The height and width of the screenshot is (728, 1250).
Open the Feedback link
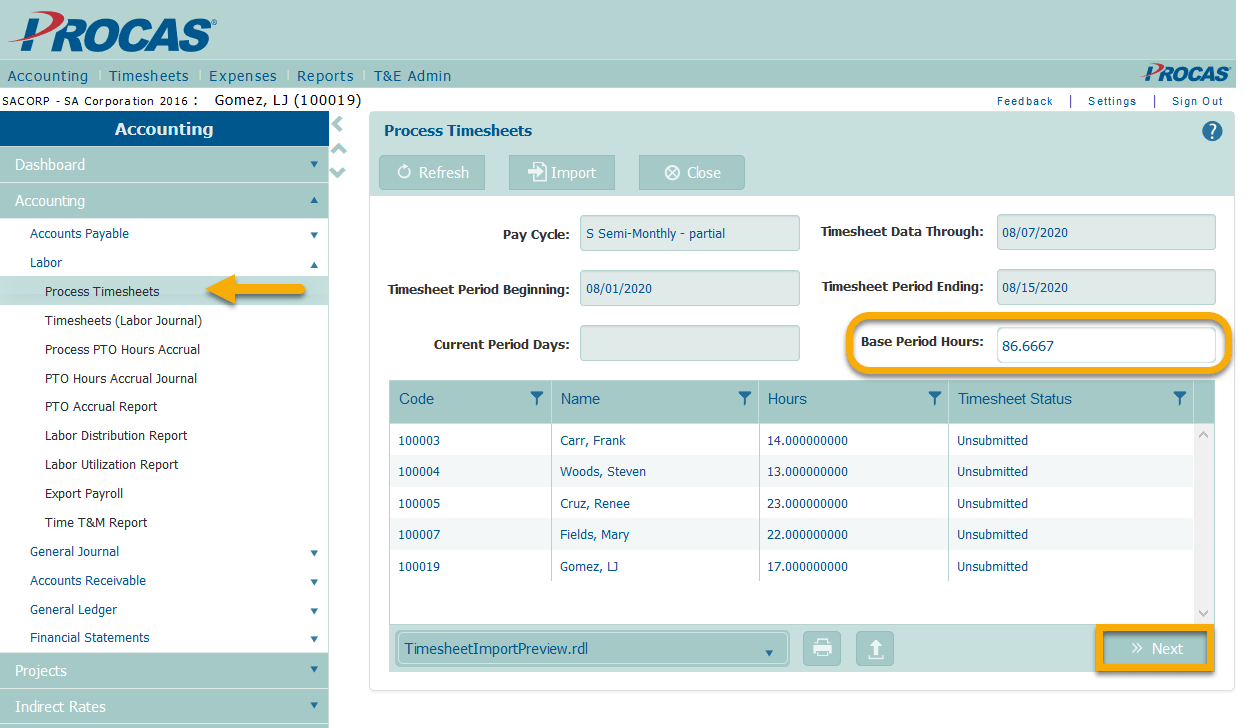pos(1025,101)
